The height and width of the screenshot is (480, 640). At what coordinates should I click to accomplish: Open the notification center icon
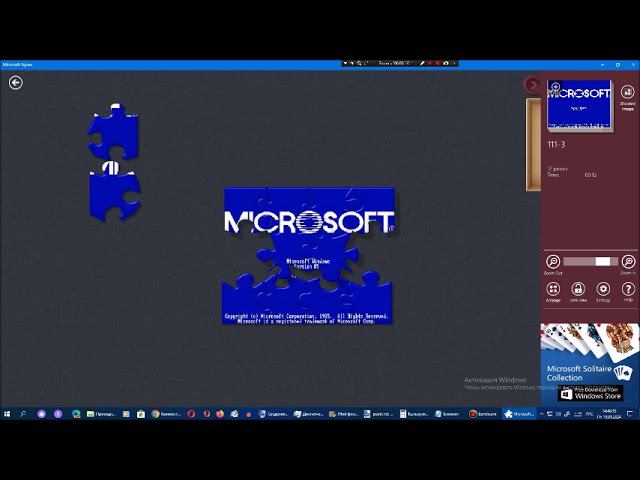(630, 414)
